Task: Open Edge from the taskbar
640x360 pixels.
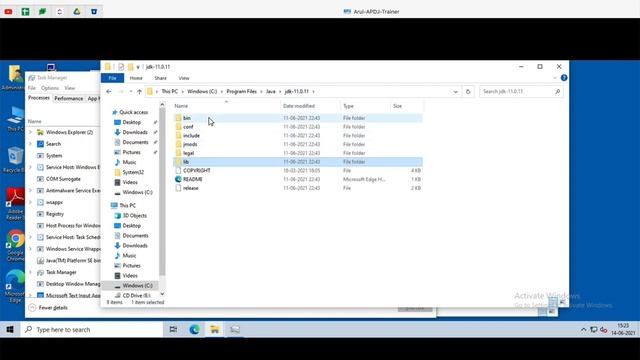Action: coord(194,329)
